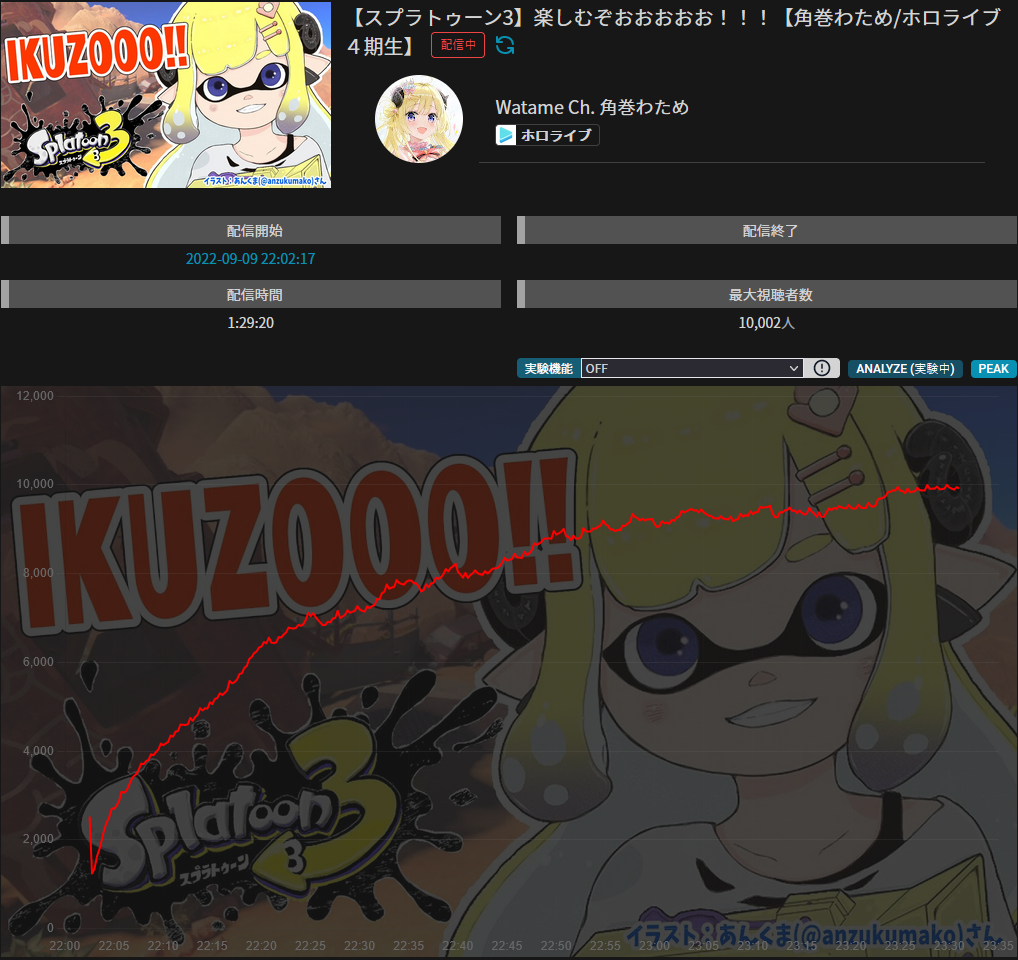
Task: Click the ANALYZE (実験中) button
Action: click(905, 369)
